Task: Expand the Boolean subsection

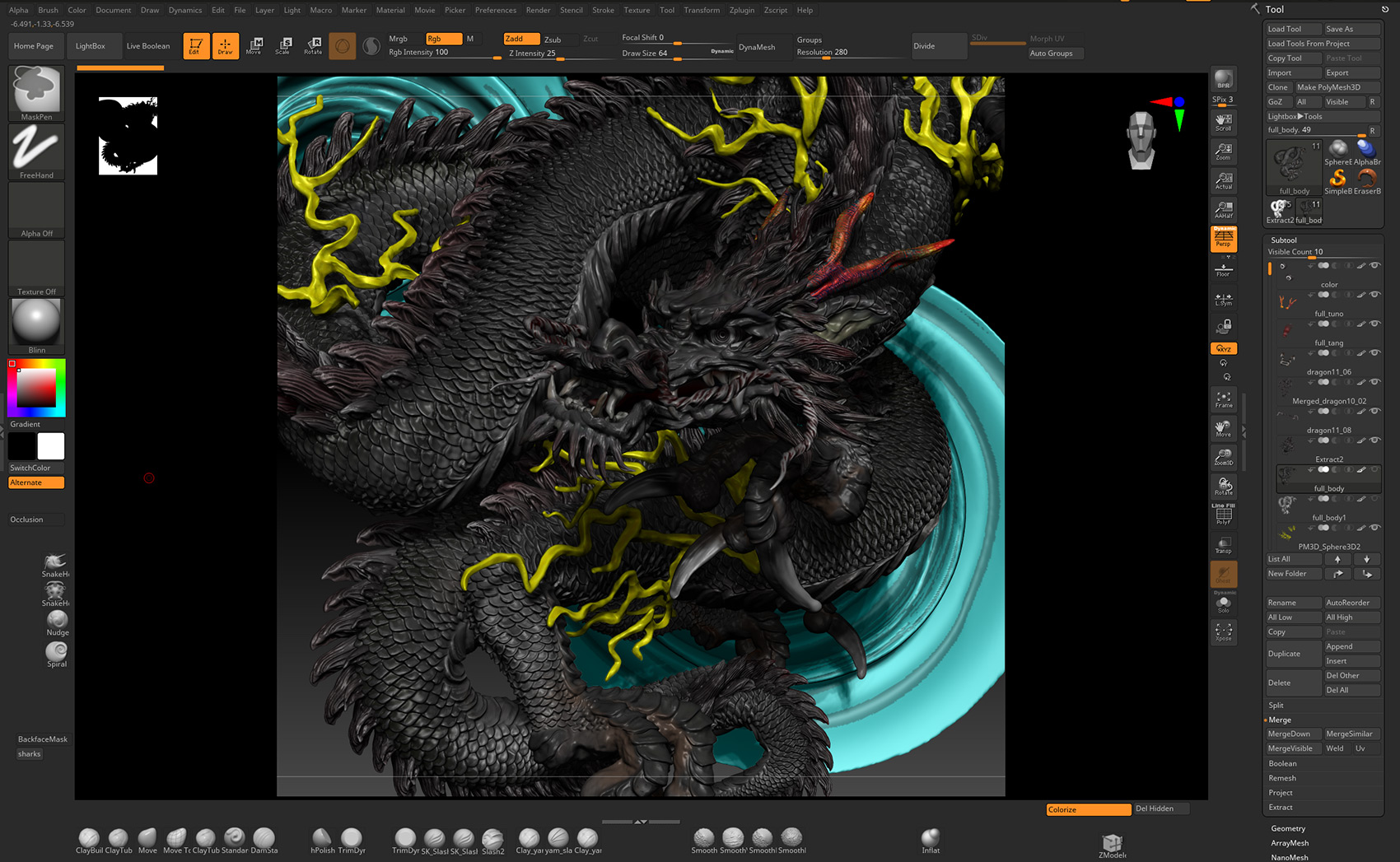Action: click(1282, 764)
